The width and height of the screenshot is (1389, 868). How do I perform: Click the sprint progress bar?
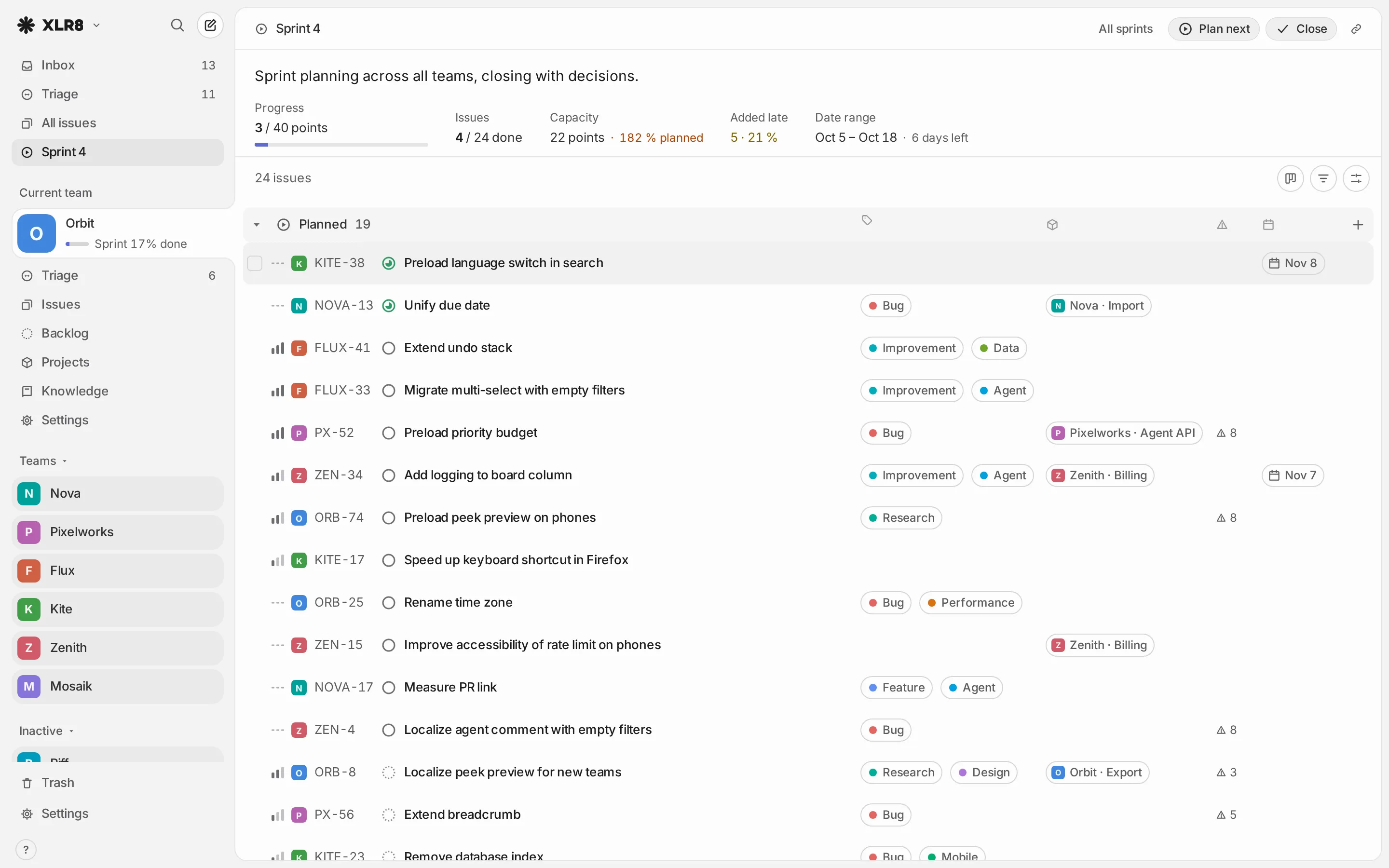click(x=341, y=145)
